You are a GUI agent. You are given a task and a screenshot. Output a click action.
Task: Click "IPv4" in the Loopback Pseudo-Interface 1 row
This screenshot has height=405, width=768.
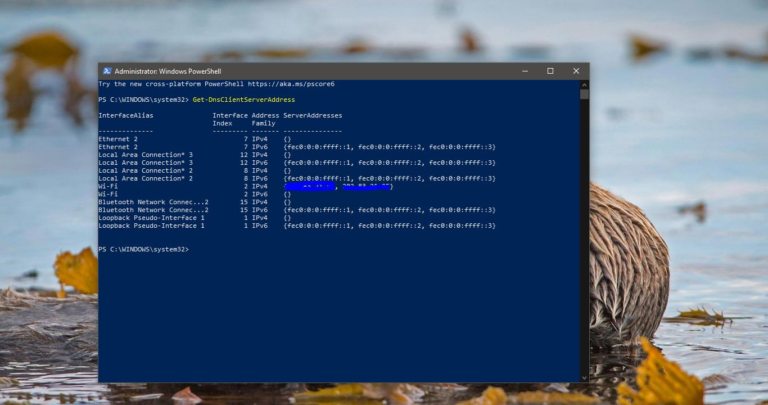[260, 217]
